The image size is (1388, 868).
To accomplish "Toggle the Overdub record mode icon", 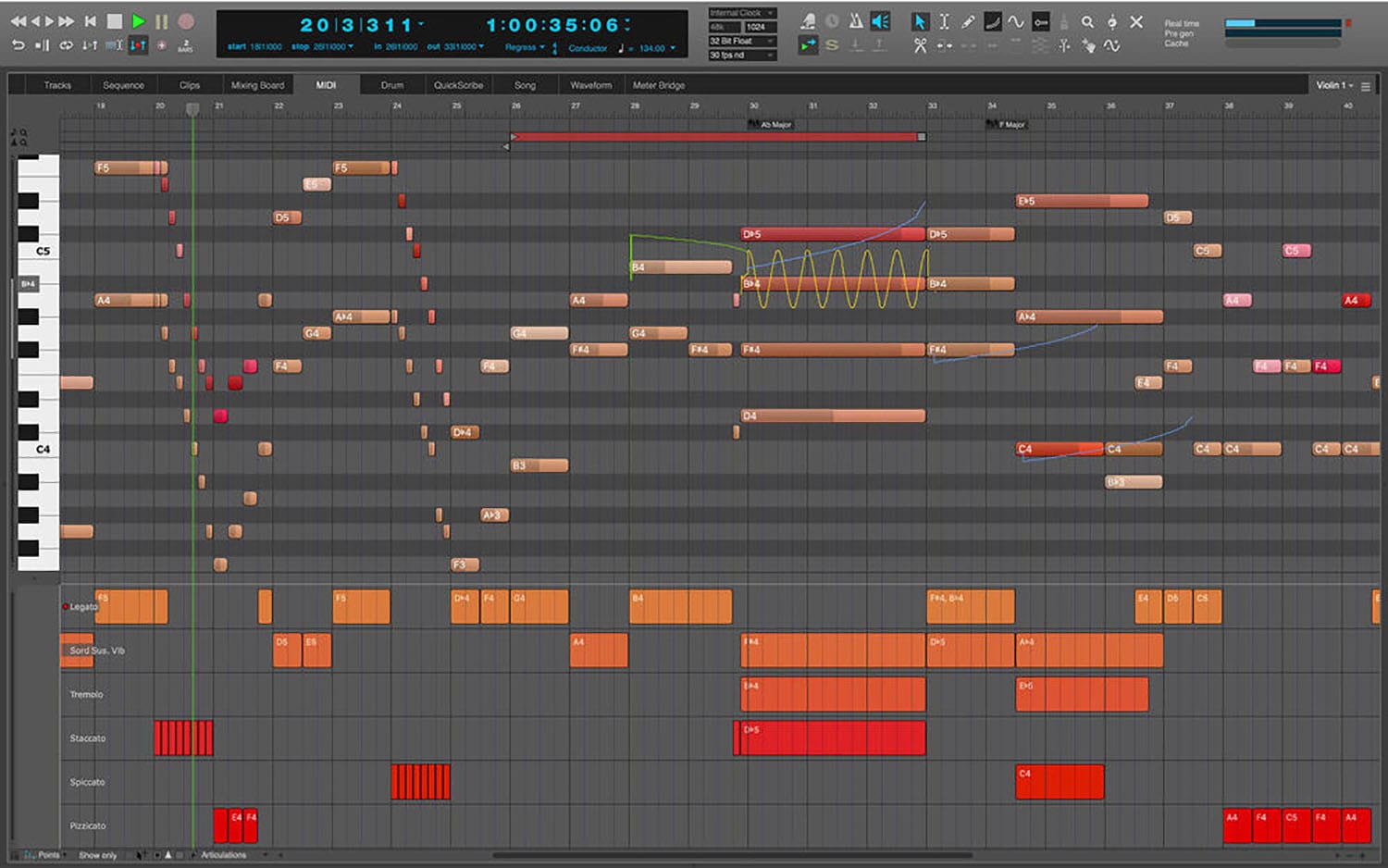I will [x=162, y=45].
